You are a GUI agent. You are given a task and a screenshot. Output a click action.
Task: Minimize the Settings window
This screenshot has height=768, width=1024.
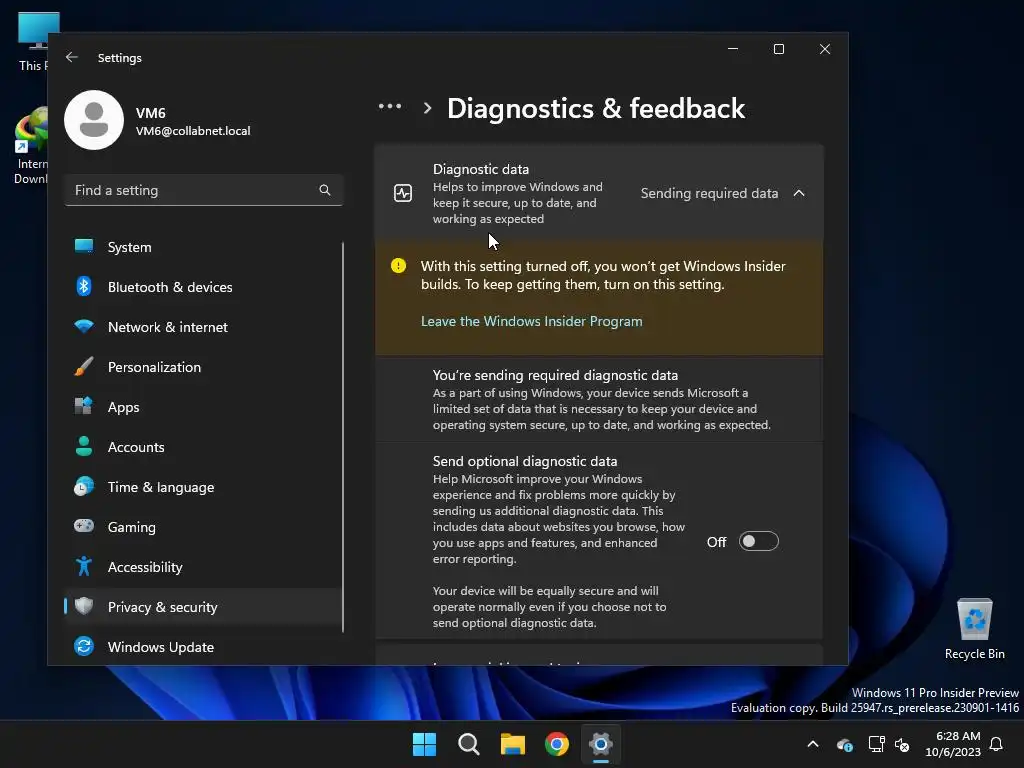733,49
